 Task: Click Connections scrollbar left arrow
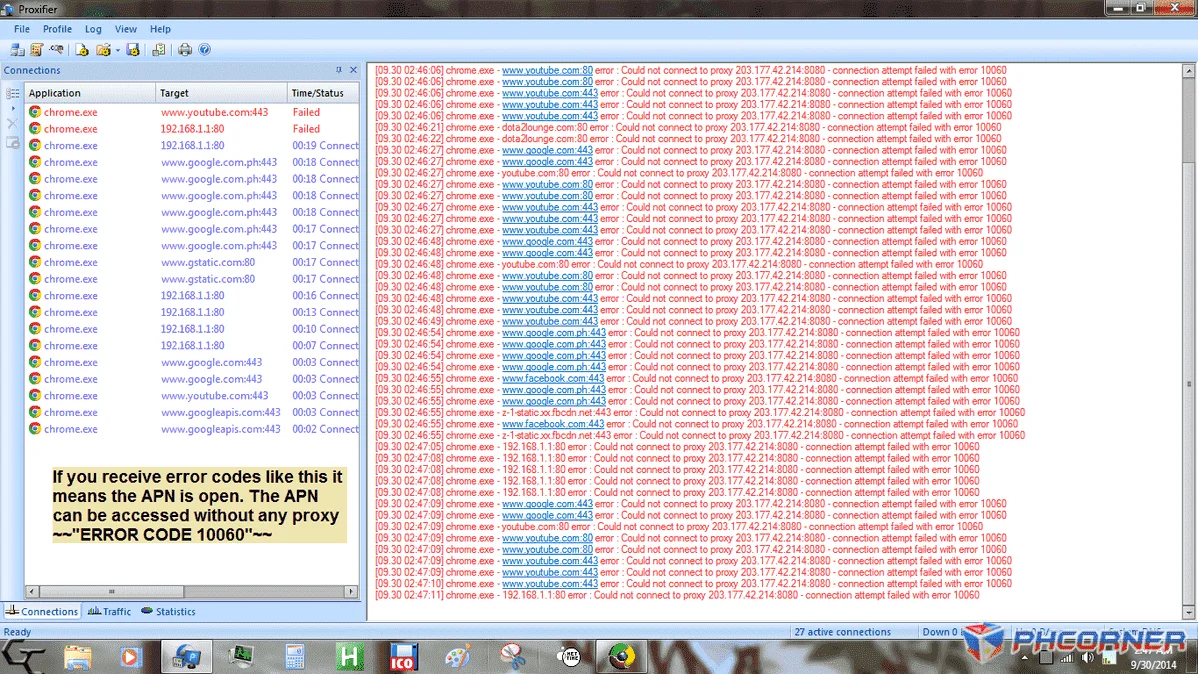tap(31, 591)
